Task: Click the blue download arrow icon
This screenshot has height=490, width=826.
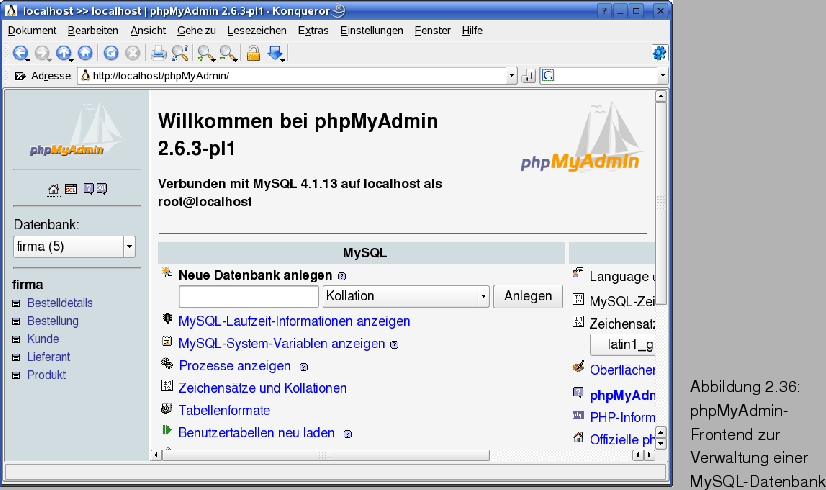Action: (276, 53)
